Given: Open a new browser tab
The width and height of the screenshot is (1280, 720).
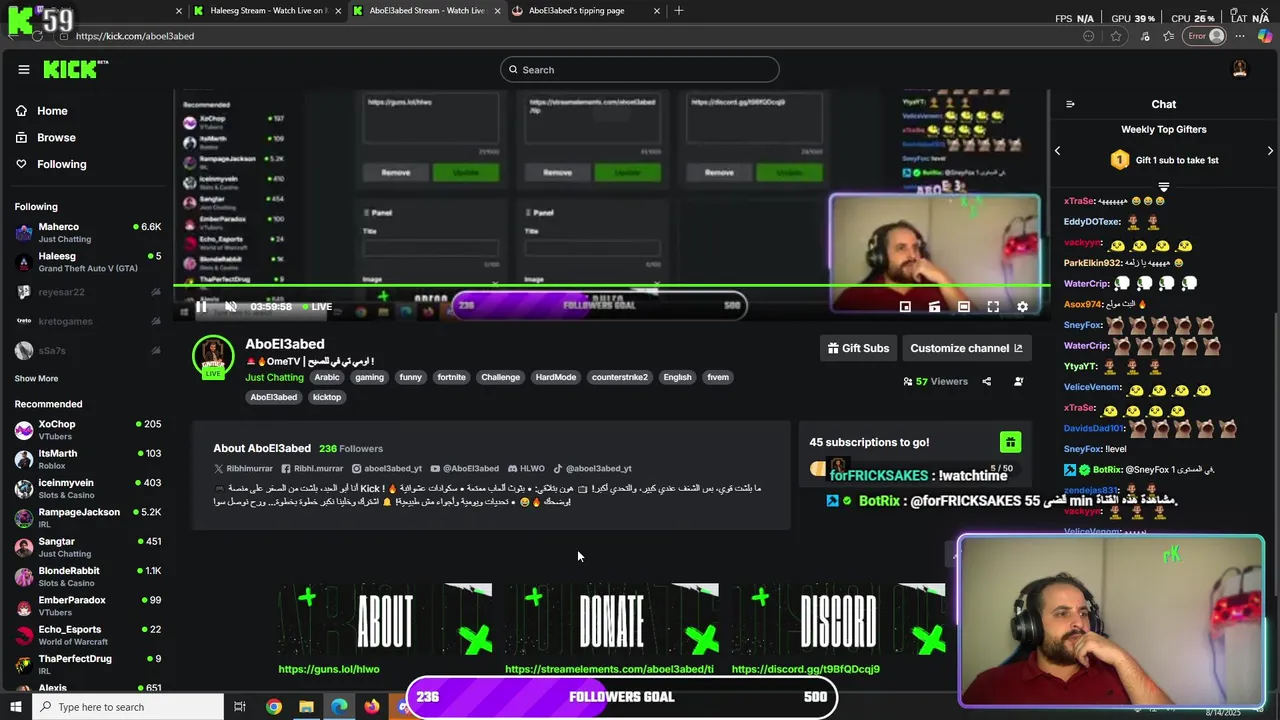Looking at the screenshot, I should tap(678, 10).
